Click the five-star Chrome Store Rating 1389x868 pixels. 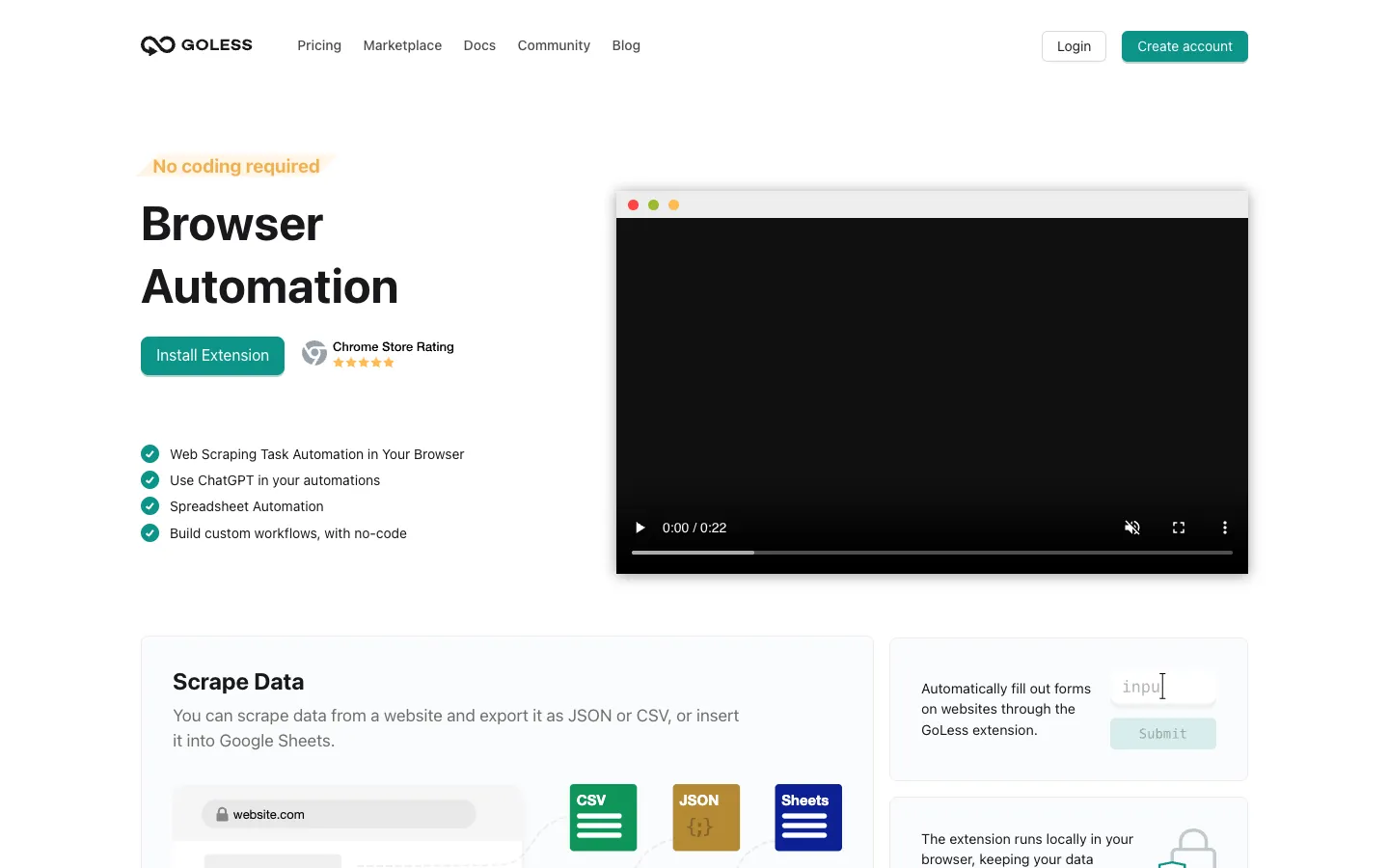point(364,363)
